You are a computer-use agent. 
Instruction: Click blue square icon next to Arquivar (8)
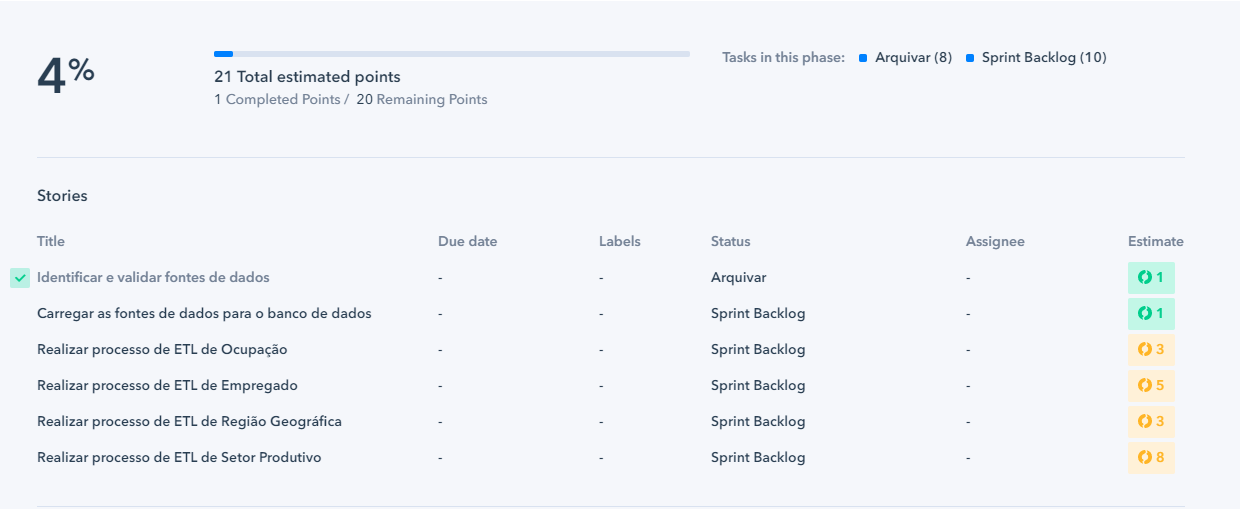(863, 58)
